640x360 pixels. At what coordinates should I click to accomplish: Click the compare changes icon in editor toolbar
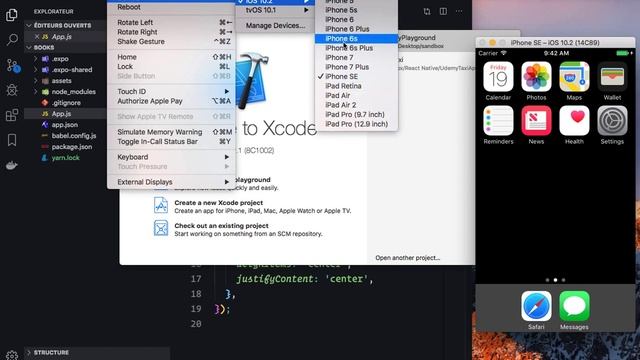427,11
